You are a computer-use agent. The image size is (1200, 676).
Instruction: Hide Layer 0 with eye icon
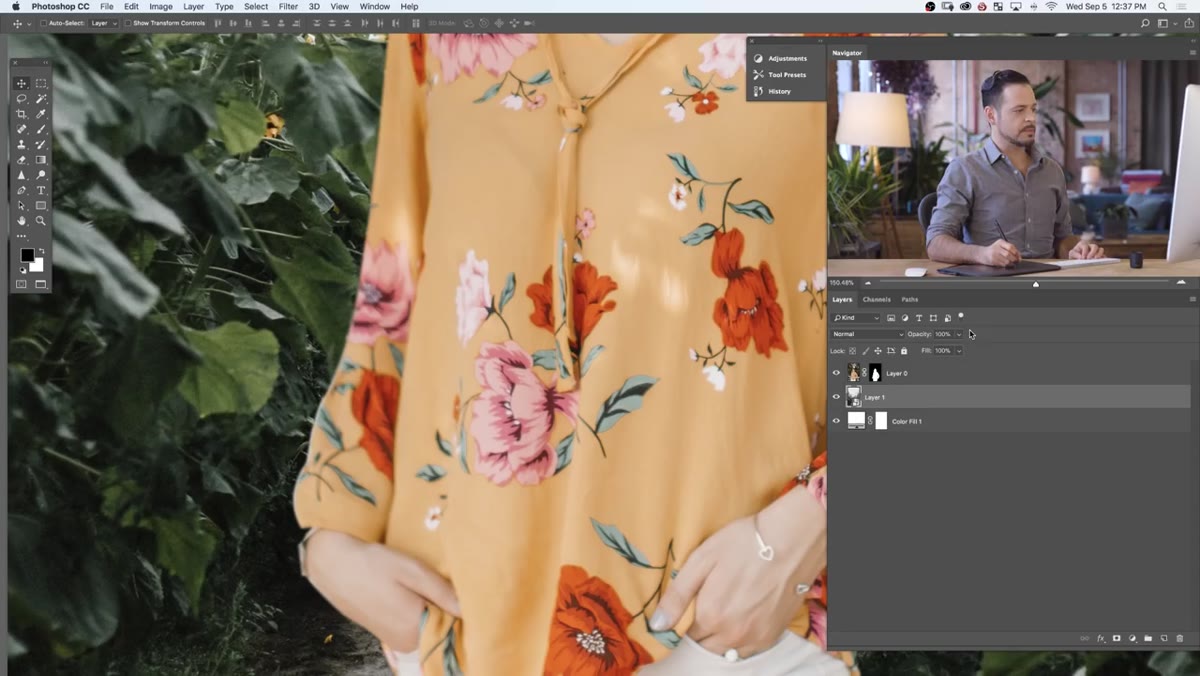click(837, 373)
